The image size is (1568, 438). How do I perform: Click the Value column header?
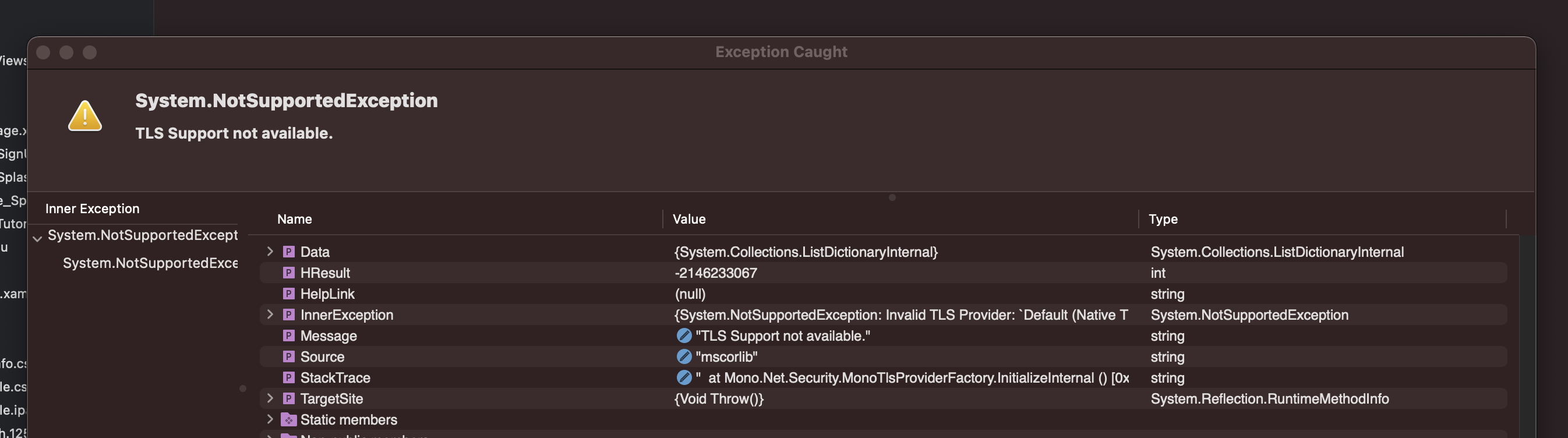click(689, 219)
